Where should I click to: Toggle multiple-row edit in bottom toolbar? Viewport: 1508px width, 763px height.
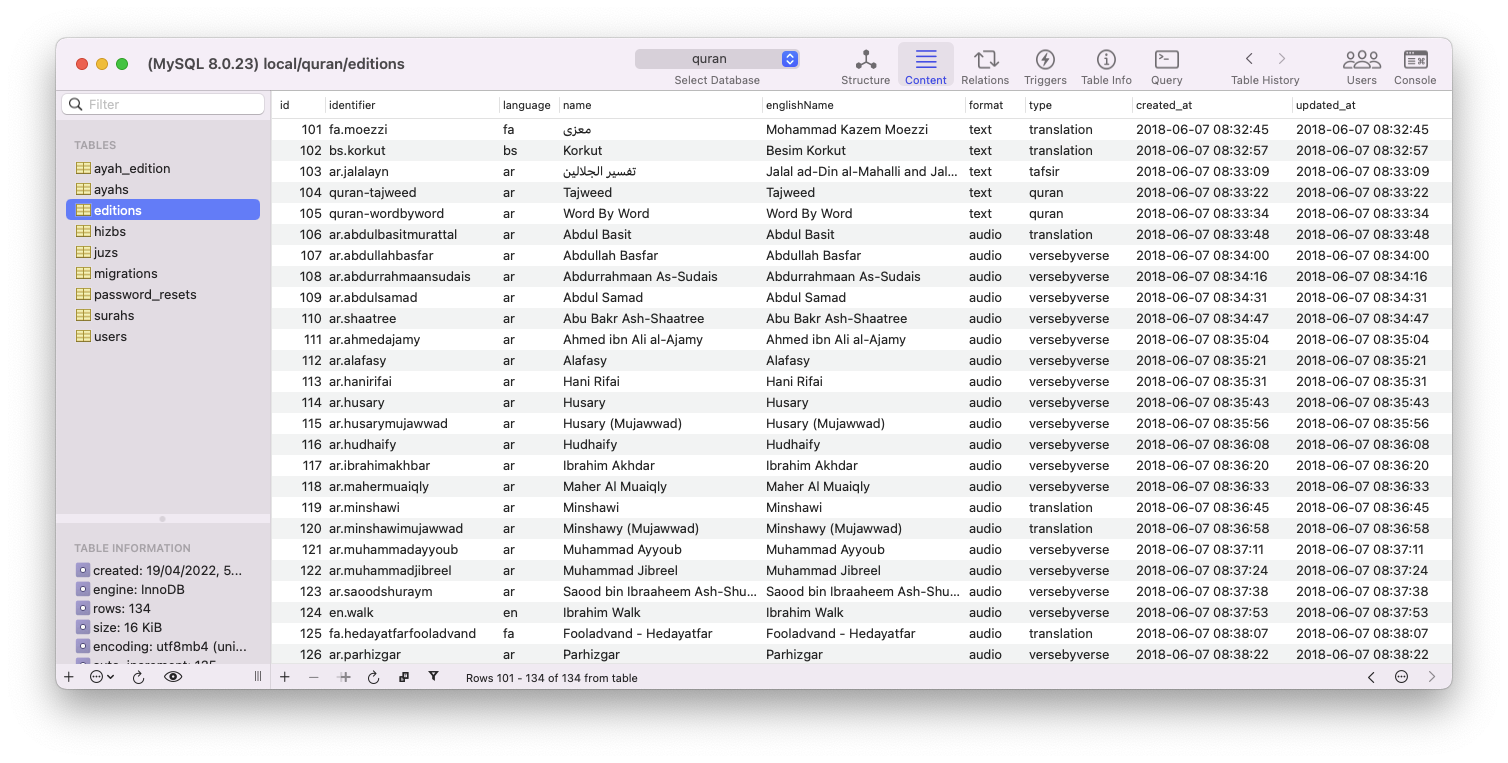click(403, 677)
